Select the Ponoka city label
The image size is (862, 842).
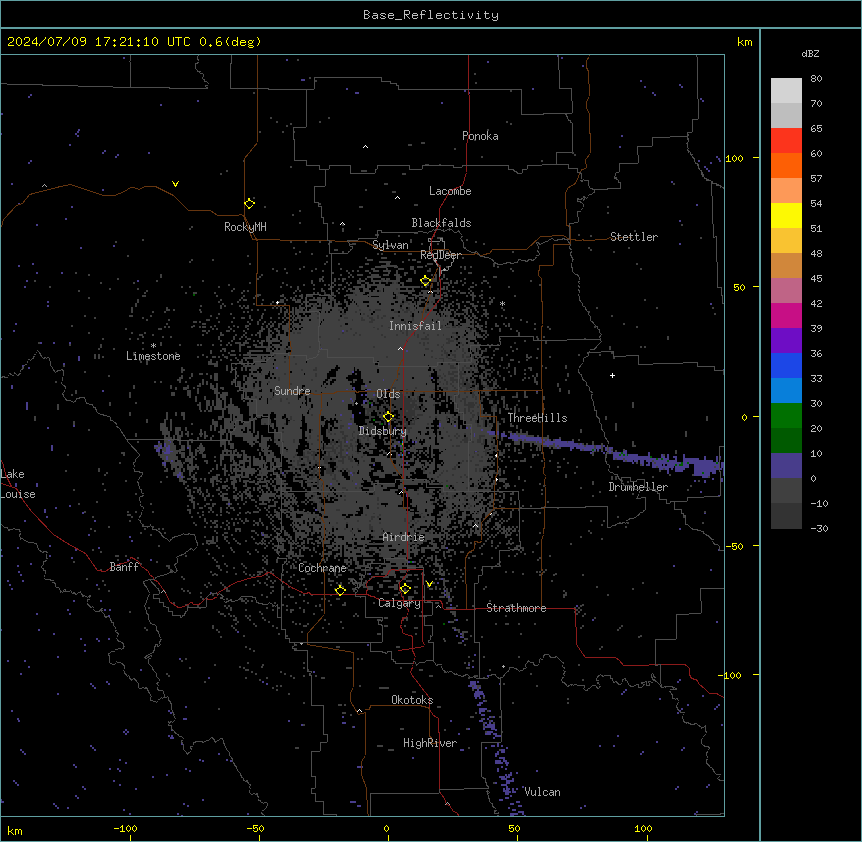tap(480, 136)
